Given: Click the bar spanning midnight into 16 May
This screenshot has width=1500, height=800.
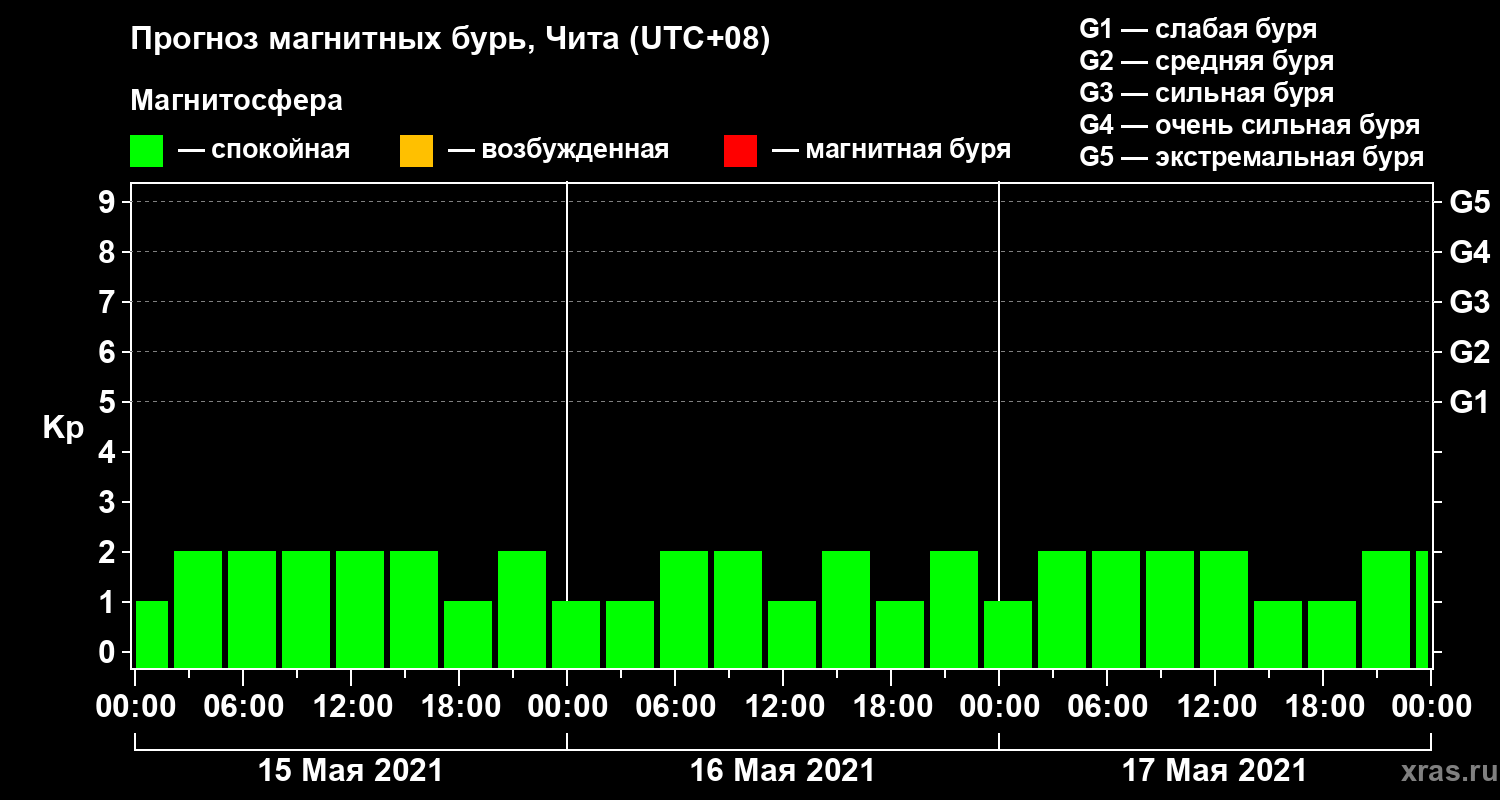Looking at the screenshot, I should pos(576,634).
